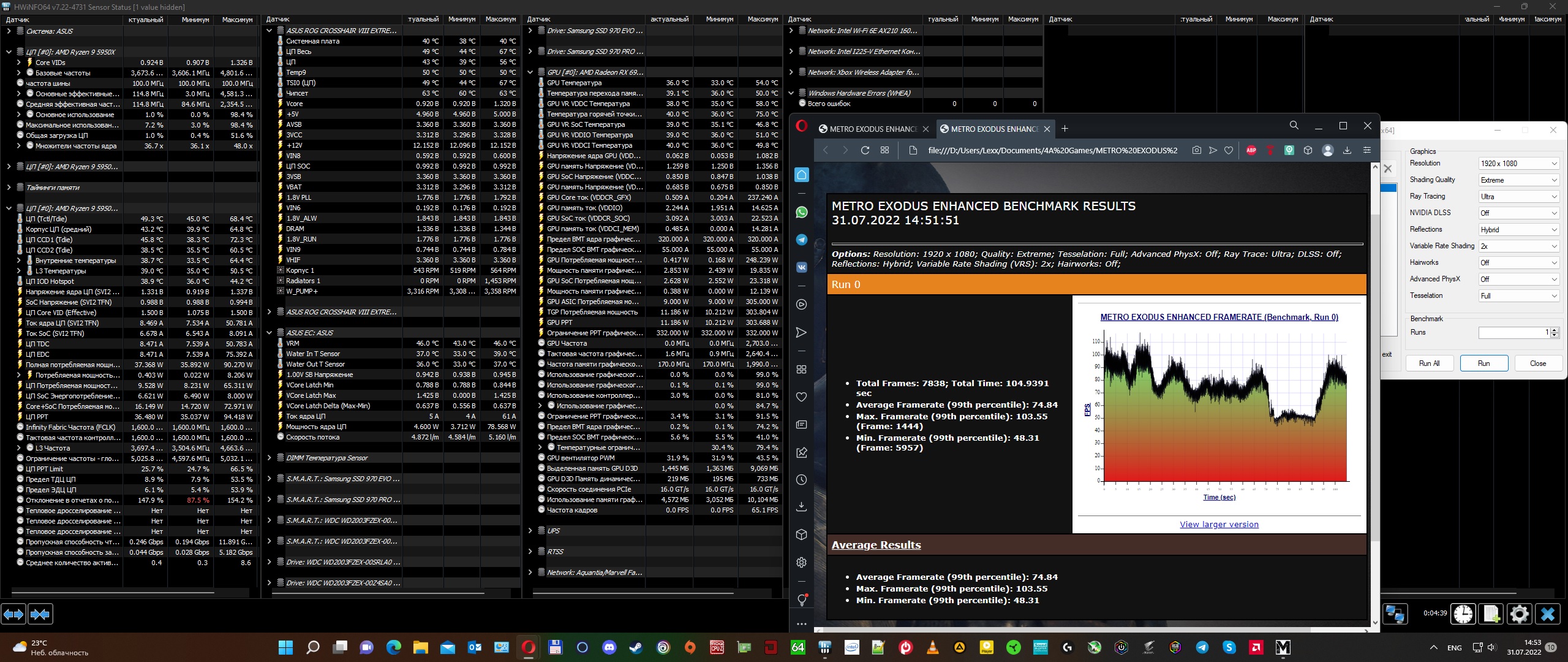Click the Runs count input field

point(1513,332)
